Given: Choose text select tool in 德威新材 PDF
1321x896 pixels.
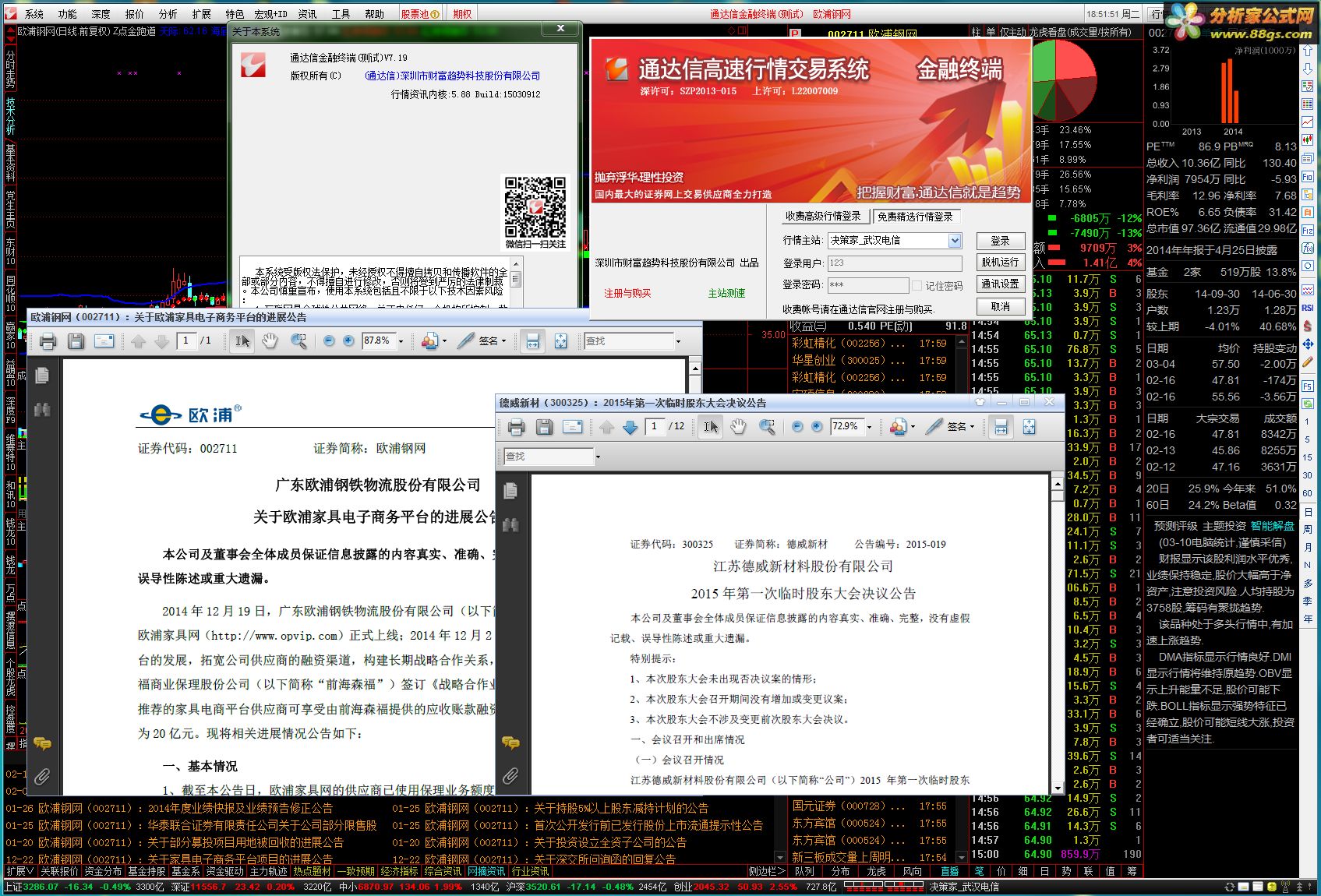Looking at the screenshot, I should 711,427.
